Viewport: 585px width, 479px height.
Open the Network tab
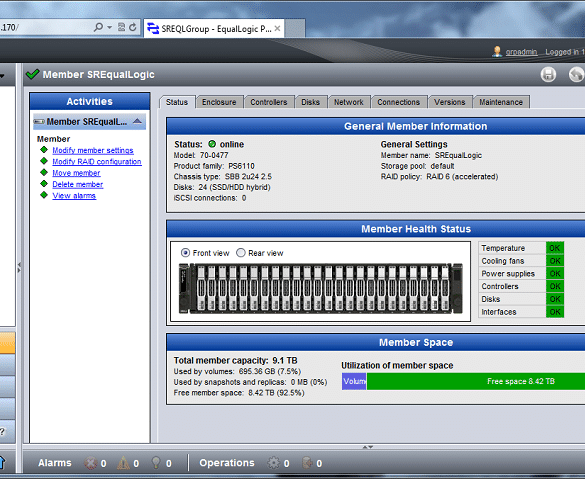(348, 102)
